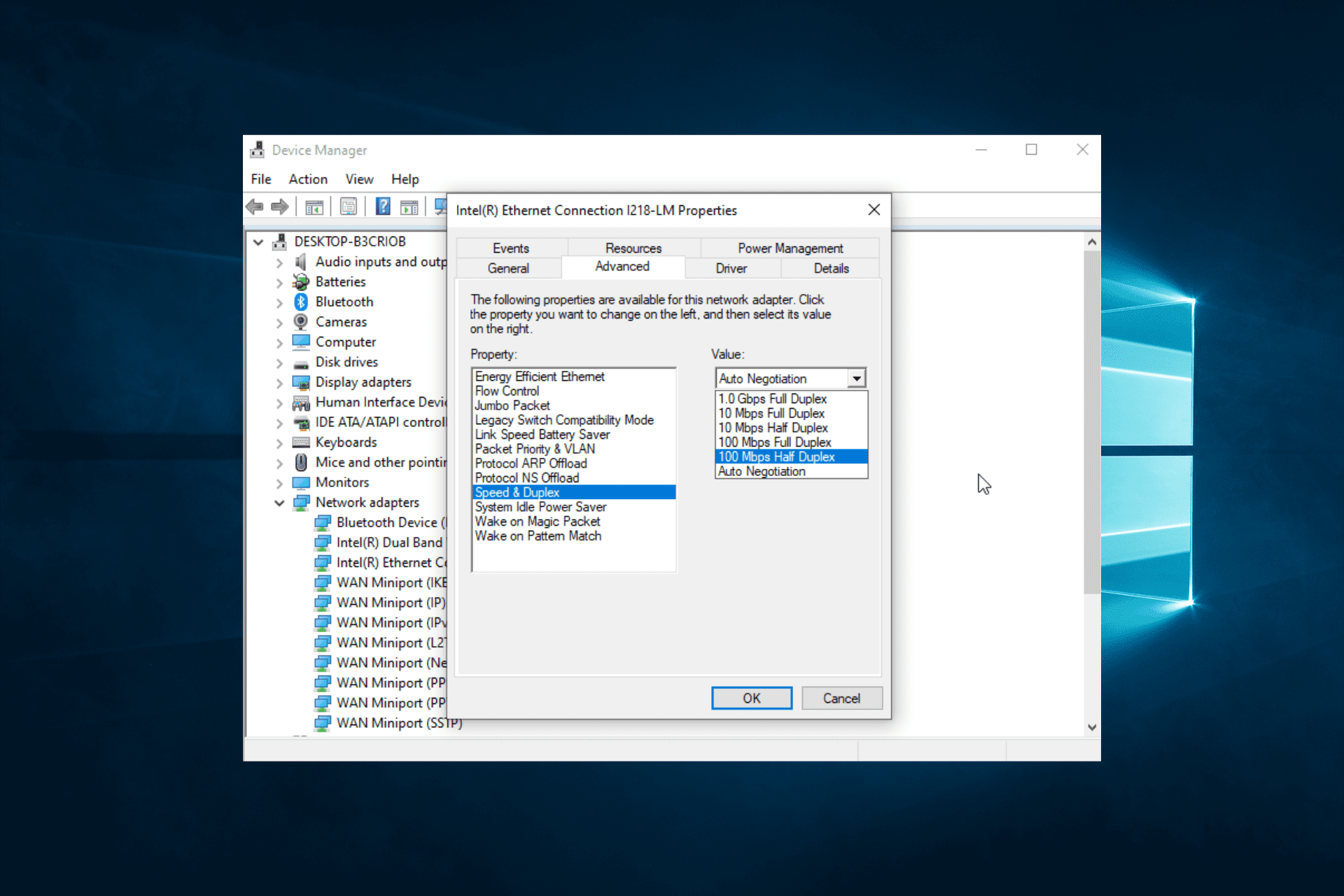Click the Computer monitor icon in tree

(x=301, y=342)
